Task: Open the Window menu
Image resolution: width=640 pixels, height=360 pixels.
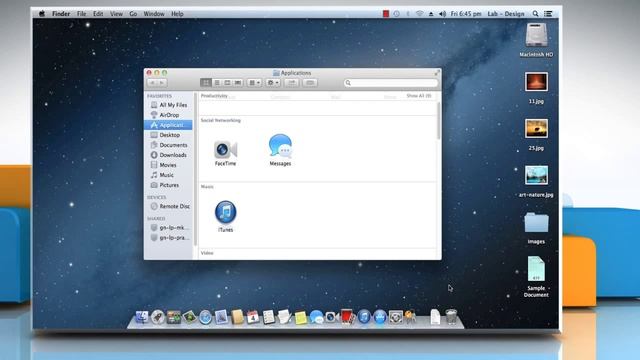Action: (154, 13)
